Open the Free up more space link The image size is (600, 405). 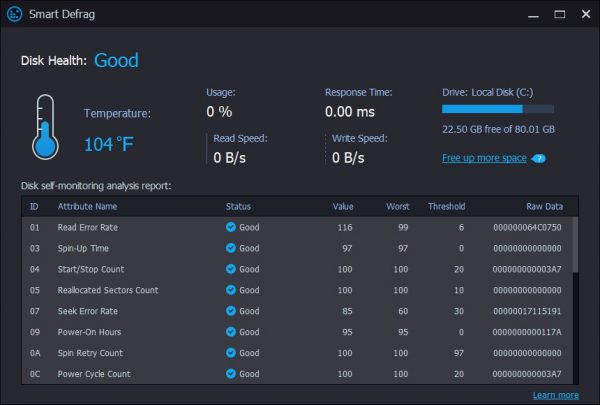tap(484, 158)
